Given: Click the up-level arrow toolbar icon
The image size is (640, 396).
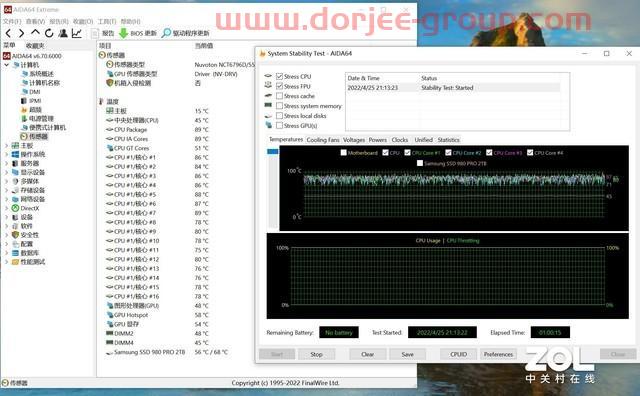Looking at the screenshot, I should tap(36, 33).
